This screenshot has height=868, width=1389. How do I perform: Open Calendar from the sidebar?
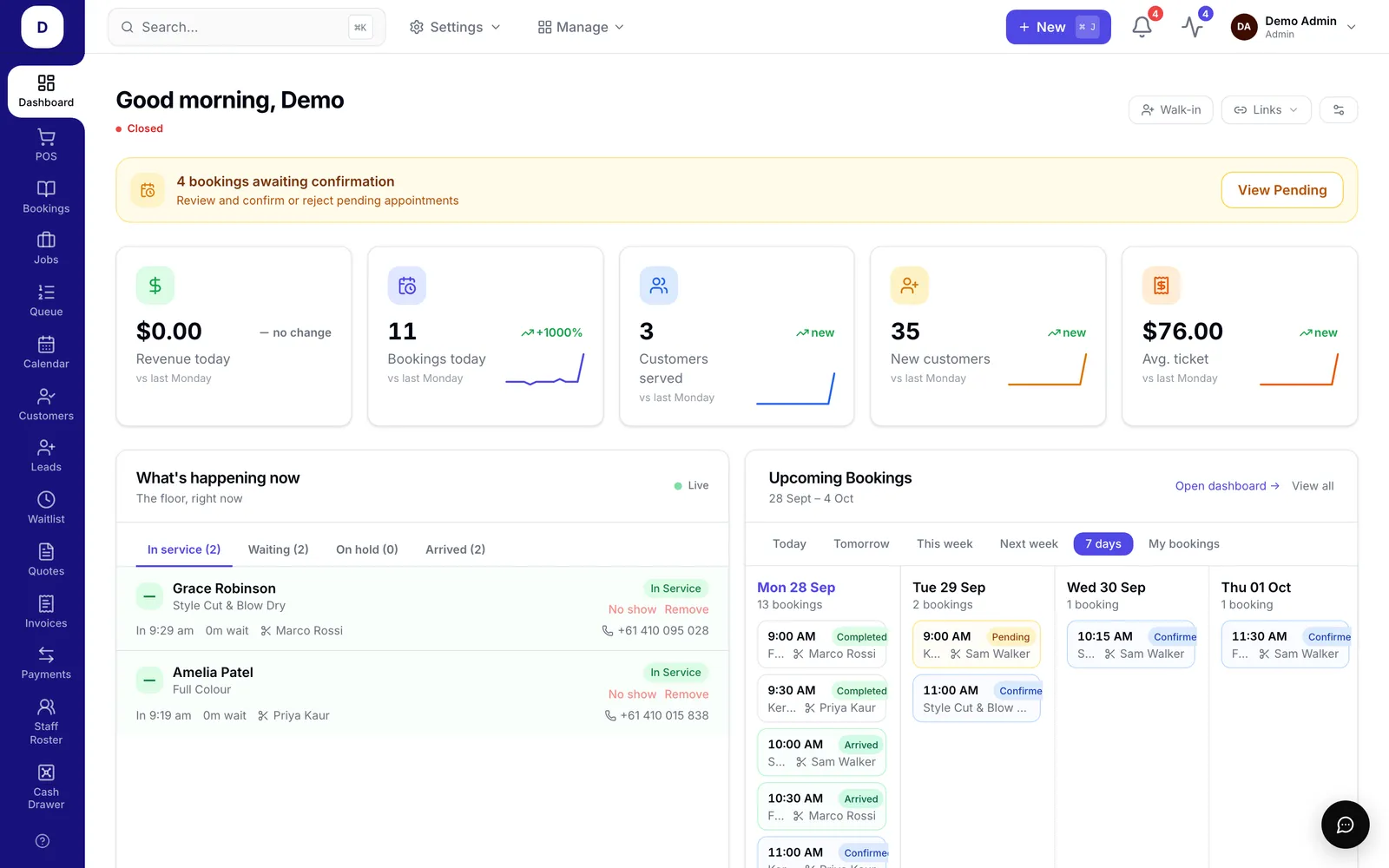(46, 352)
